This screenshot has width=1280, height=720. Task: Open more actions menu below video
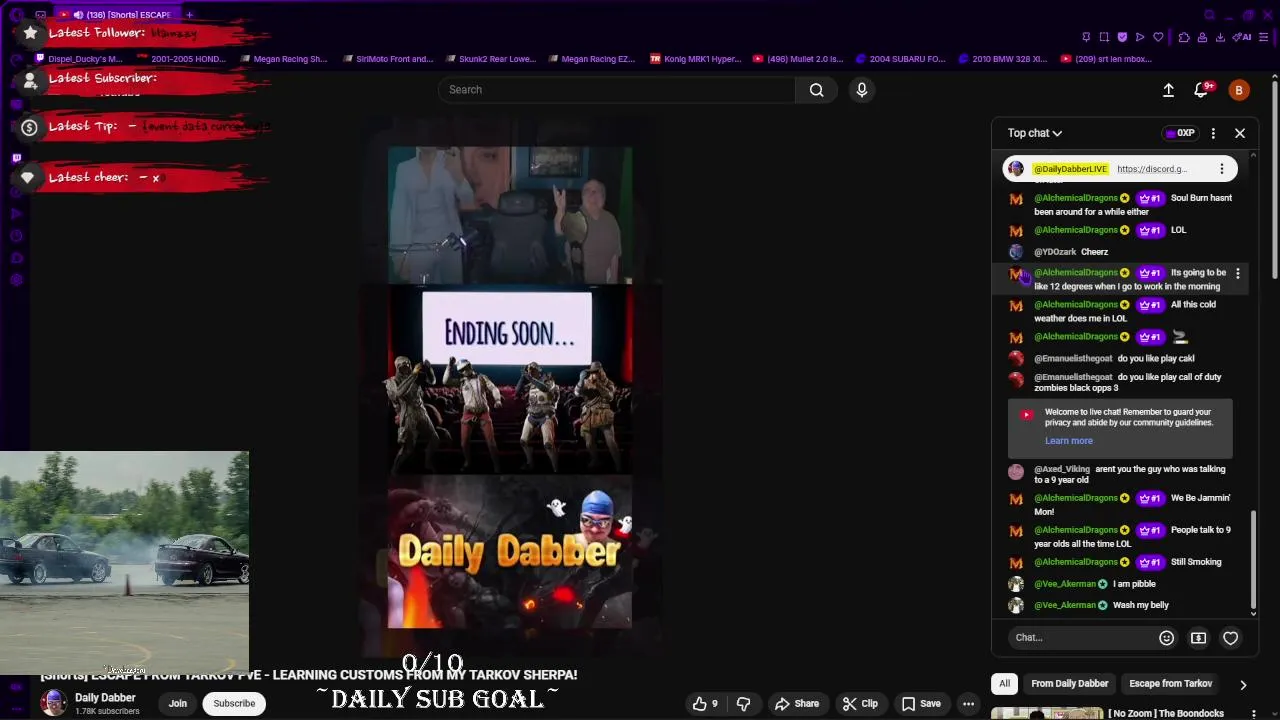point(968,704)
